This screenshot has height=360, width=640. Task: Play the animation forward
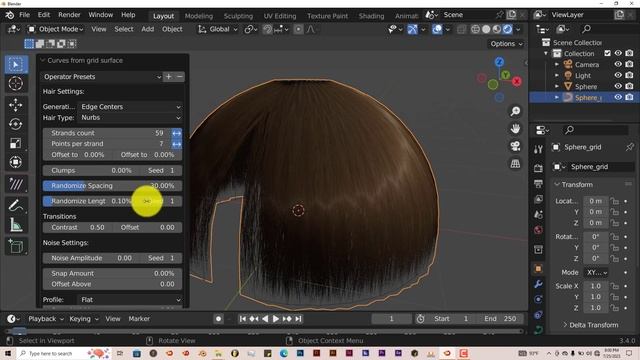pyautogui.click(x=276, y=319)
